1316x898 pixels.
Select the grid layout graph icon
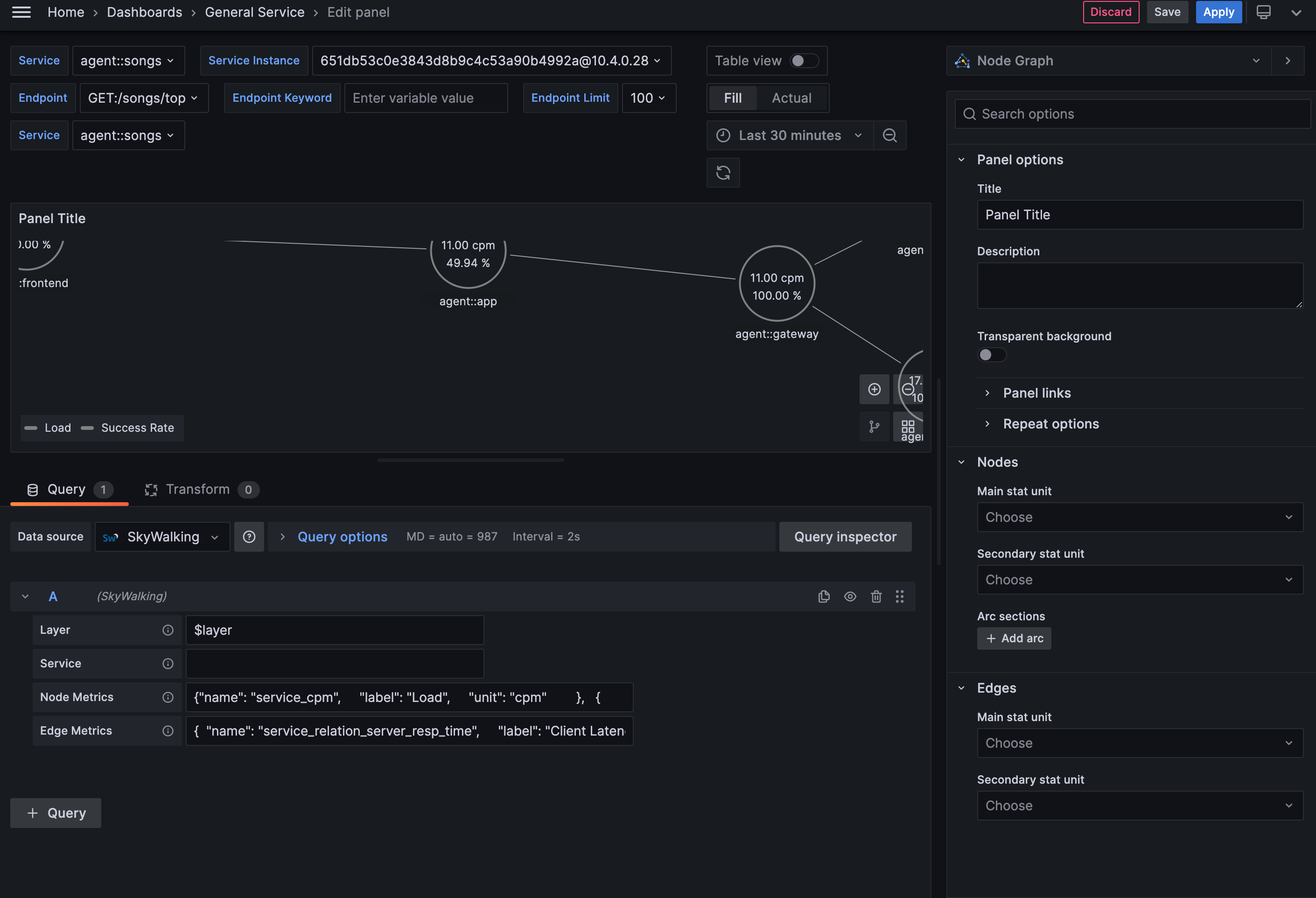click(908, 427)
